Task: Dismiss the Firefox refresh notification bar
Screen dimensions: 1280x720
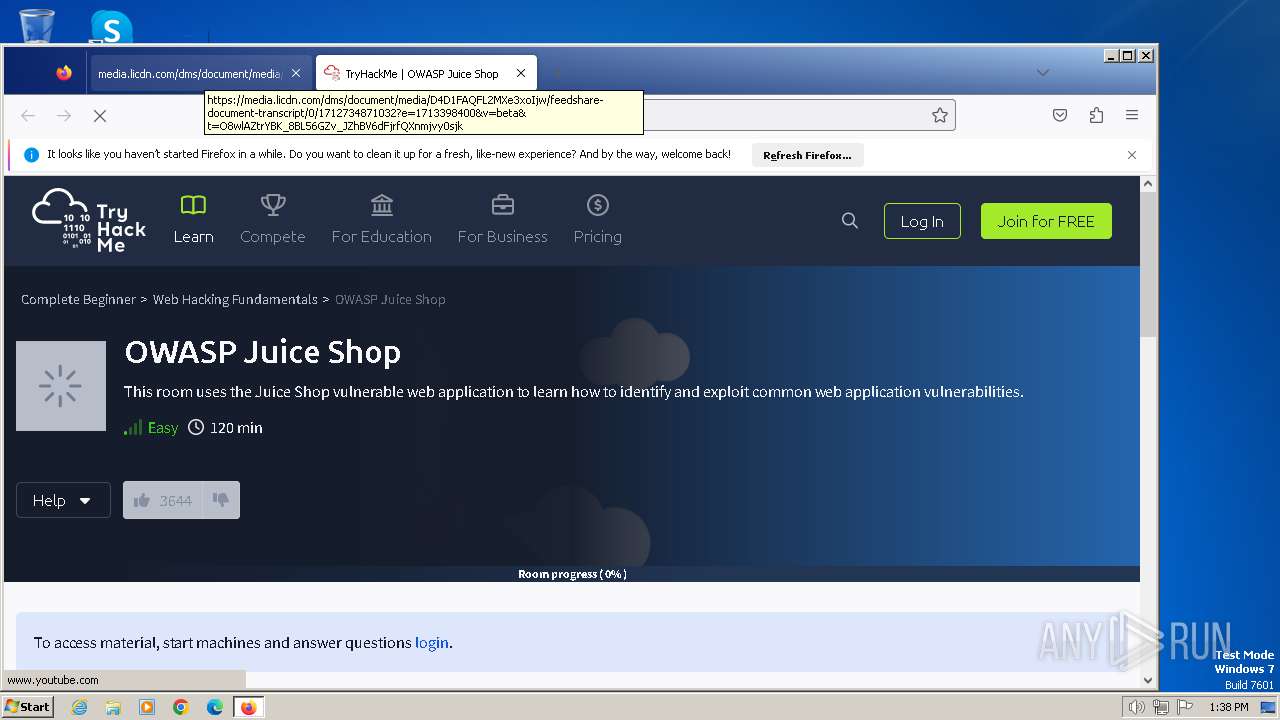Action: coord(1132,155)
